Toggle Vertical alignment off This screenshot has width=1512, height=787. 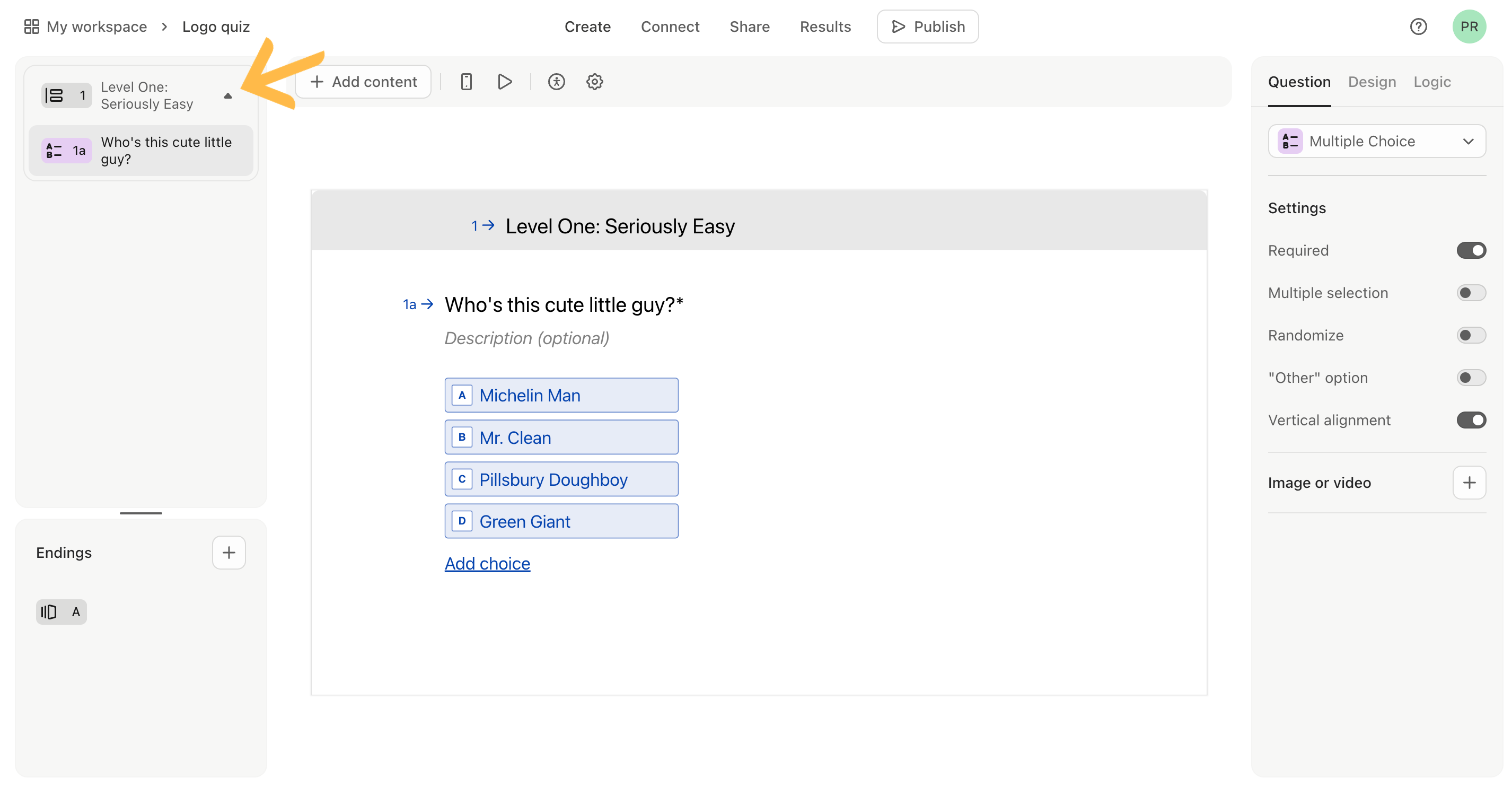(x=1471, y=420)
